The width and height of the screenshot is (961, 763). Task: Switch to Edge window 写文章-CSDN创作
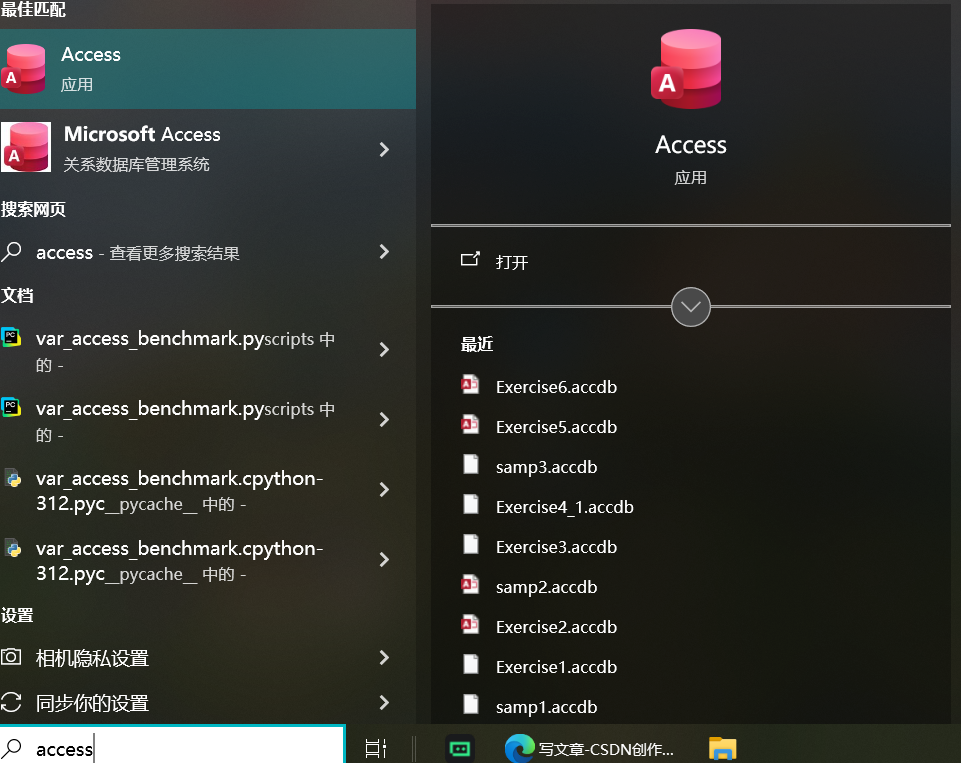click(589, 749)
